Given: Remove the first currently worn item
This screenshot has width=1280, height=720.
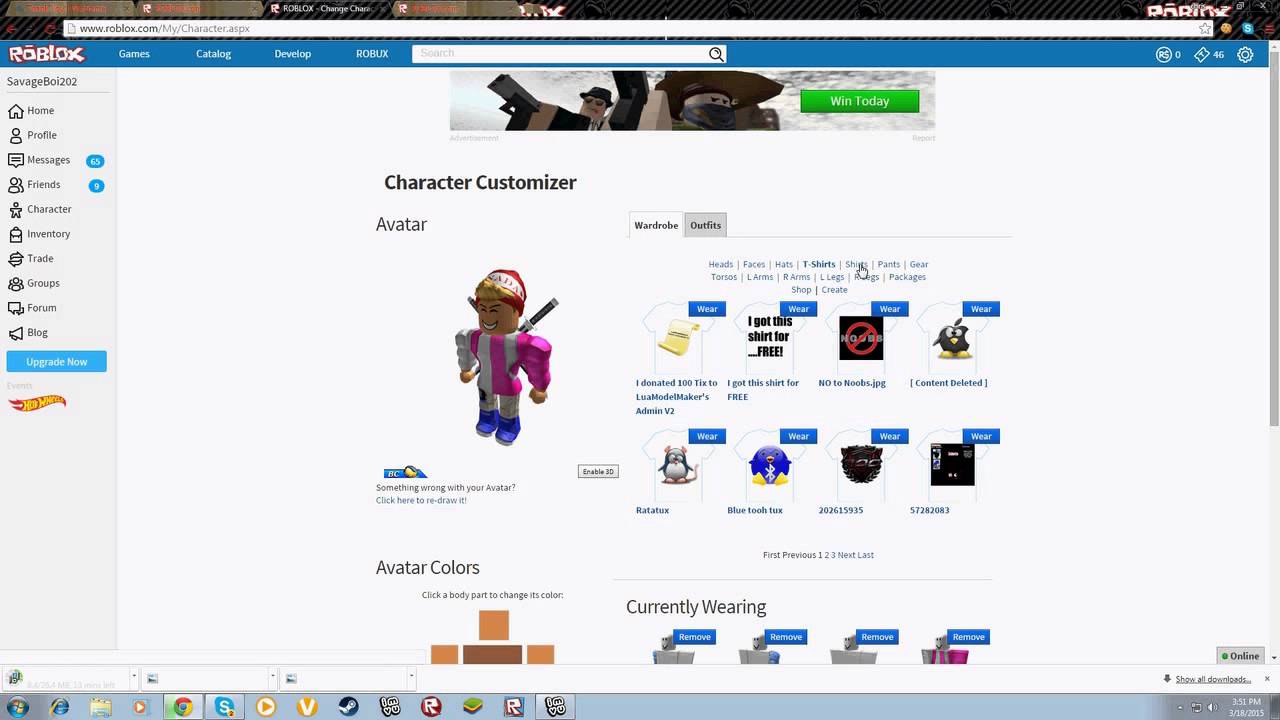Looking at the screenshot, I should tap(695, 637).
